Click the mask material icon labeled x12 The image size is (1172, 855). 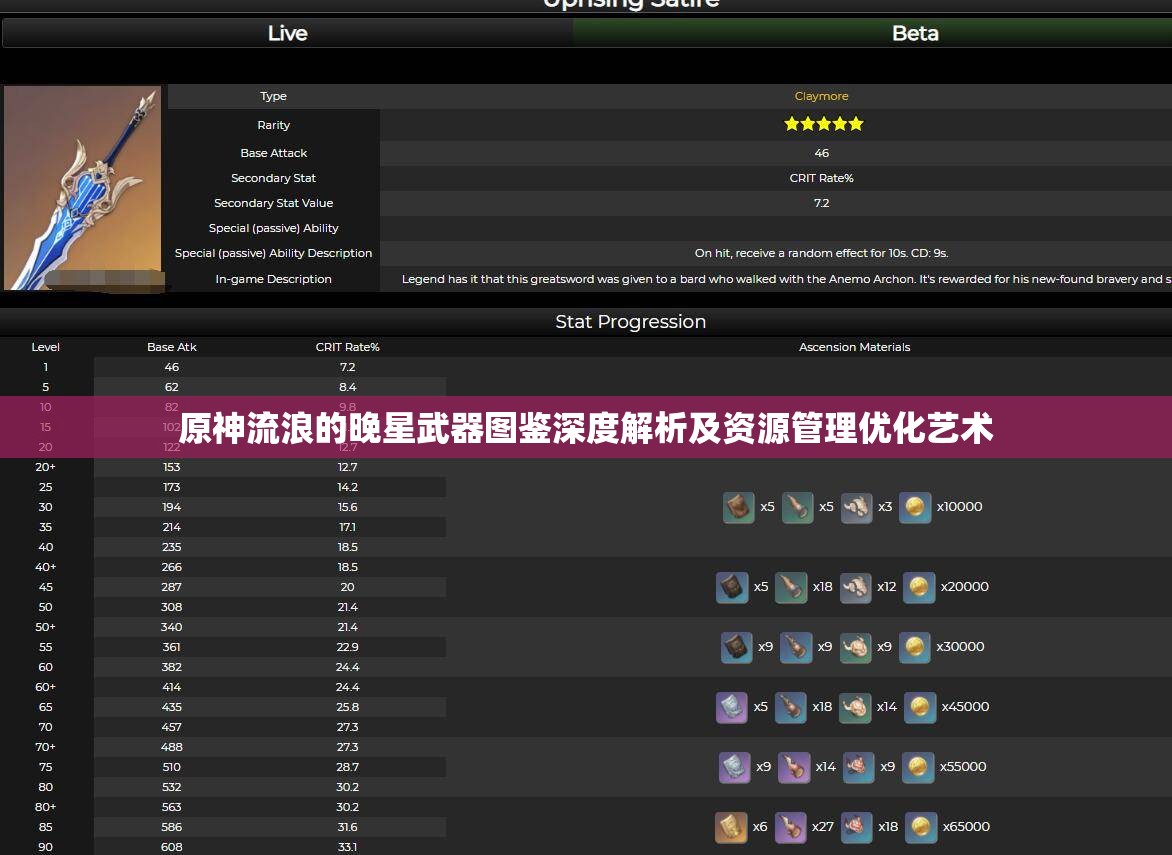click(856, 587)
